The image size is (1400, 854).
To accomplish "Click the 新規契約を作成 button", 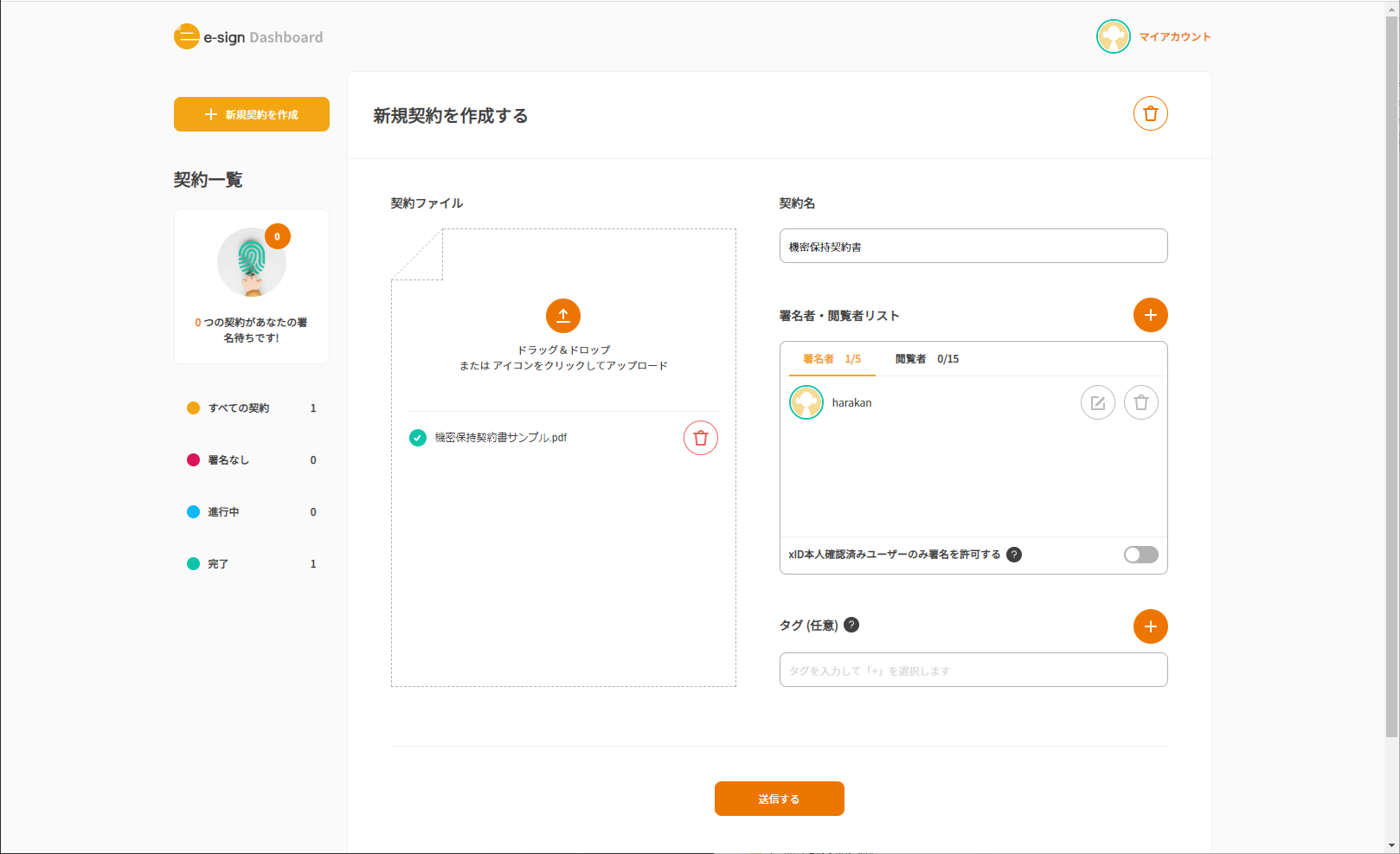I will tap(252, 114).
